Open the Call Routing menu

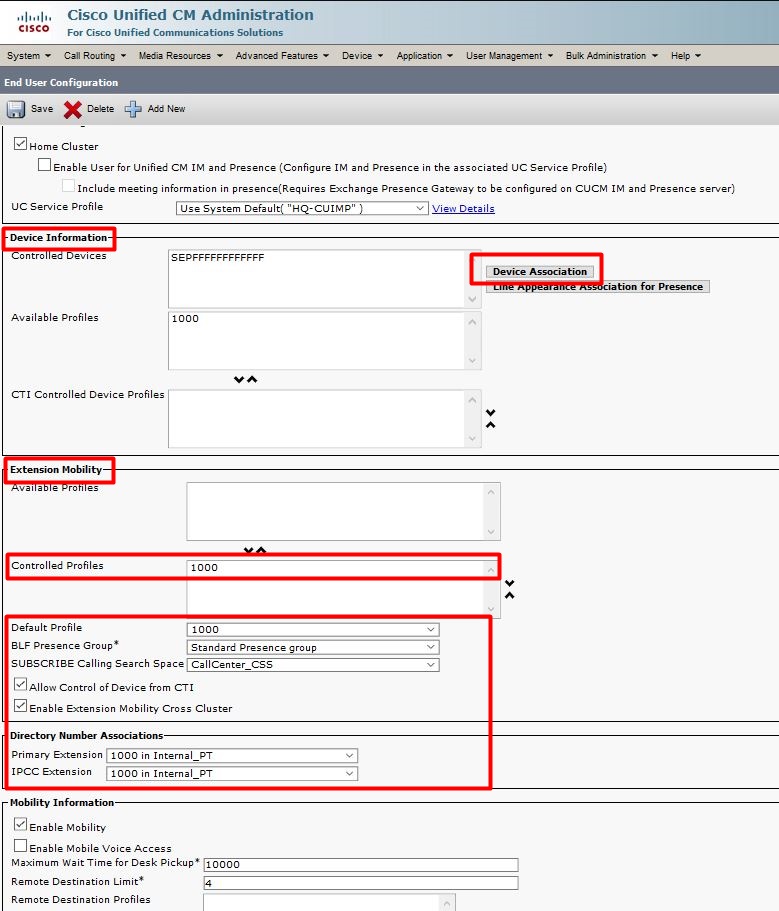(95, 56)
